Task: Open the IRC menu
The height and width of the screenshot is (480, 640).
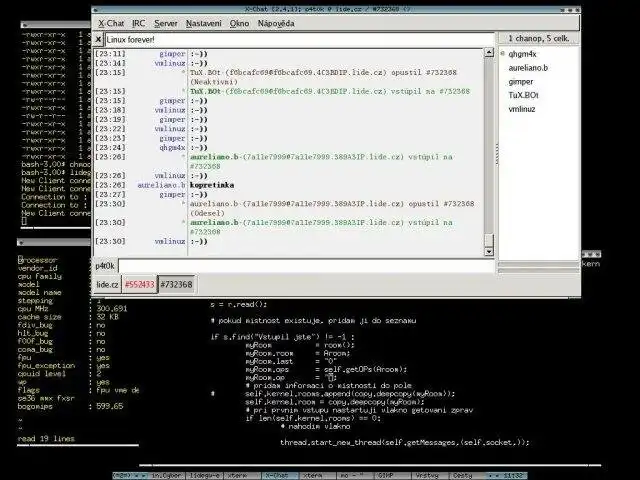Action: [x=138, y=24]
